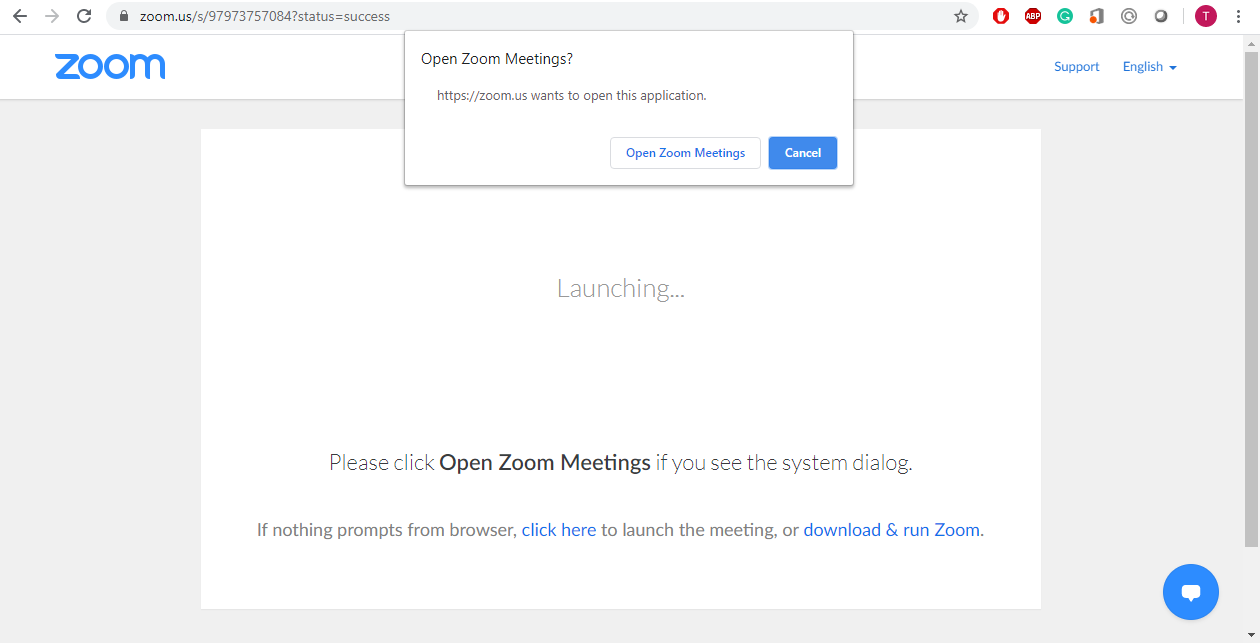Click the 'https://zoom.us wants to open' message

pos(572,96)
